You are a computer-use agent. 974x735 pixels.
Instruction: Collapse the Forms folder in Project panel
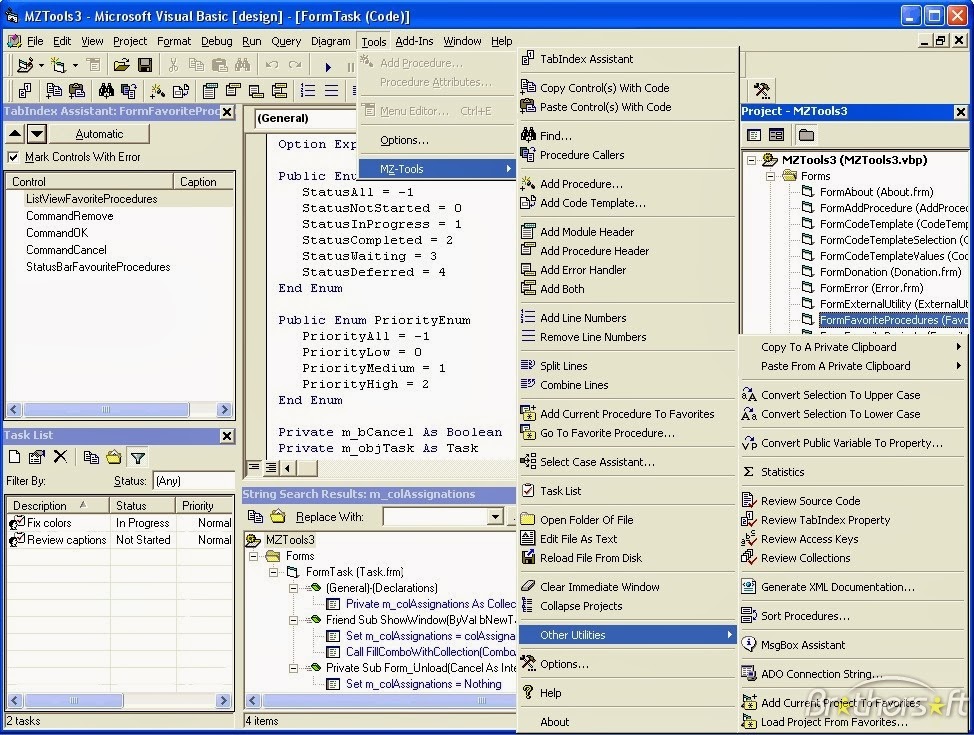point(770,176)
